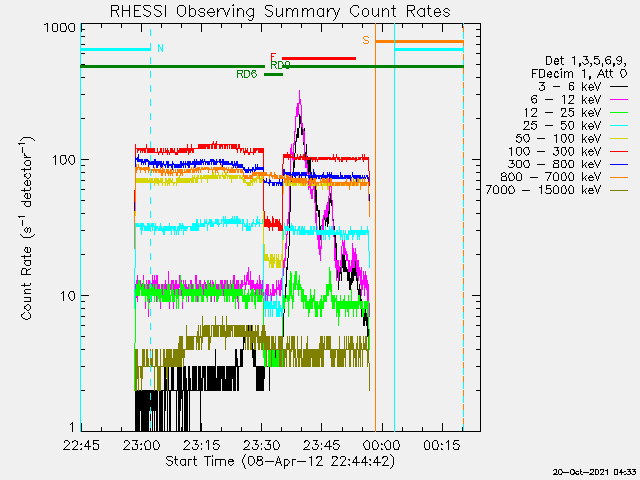Click the plot title 'RHESSI Observing Summary Count Rates'
The height and width of the screenshot is (480, 640).
(280, 11)
